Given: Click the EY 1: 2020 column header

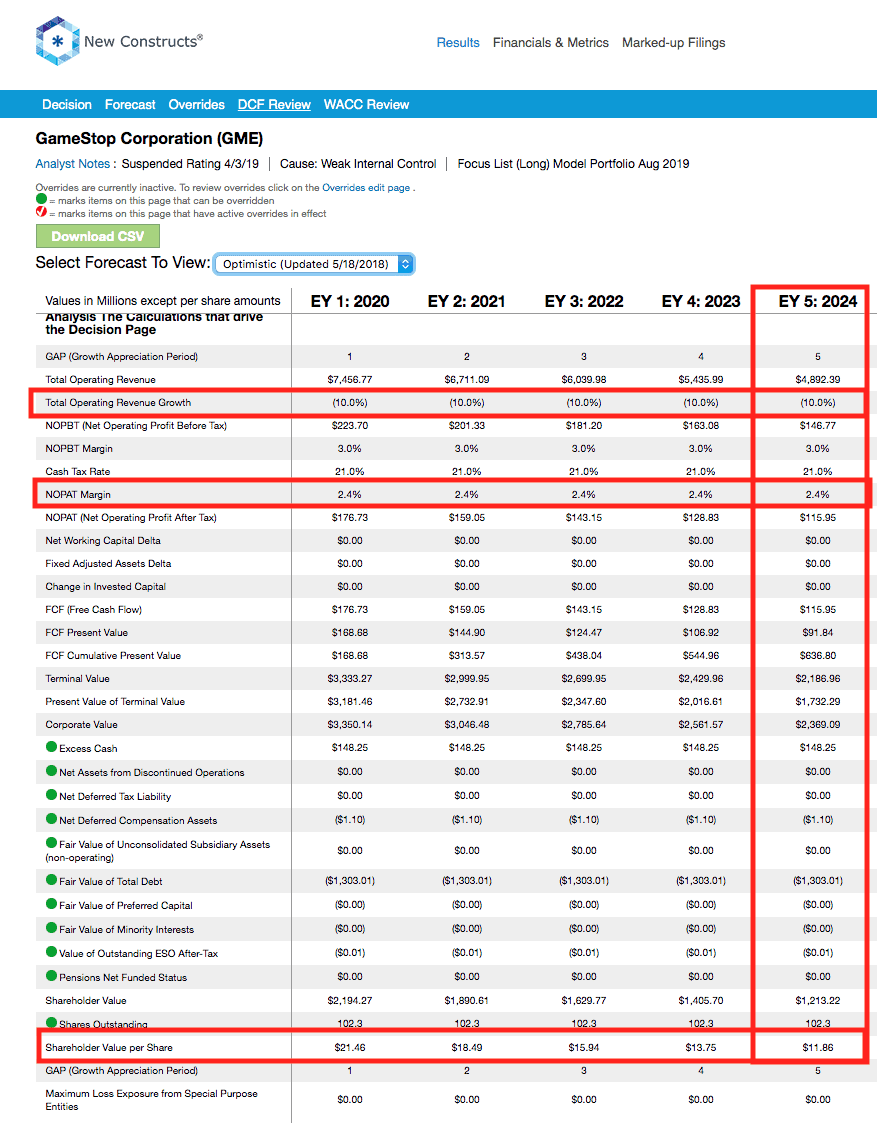Looking at the screenshot, I should [350, 302].
